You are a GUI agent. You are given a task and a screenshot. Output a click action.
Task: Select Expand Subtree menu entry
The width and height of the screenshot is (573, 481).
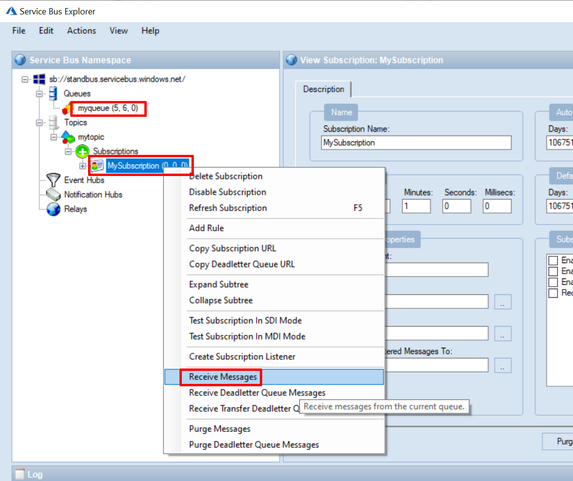(274, 284)
